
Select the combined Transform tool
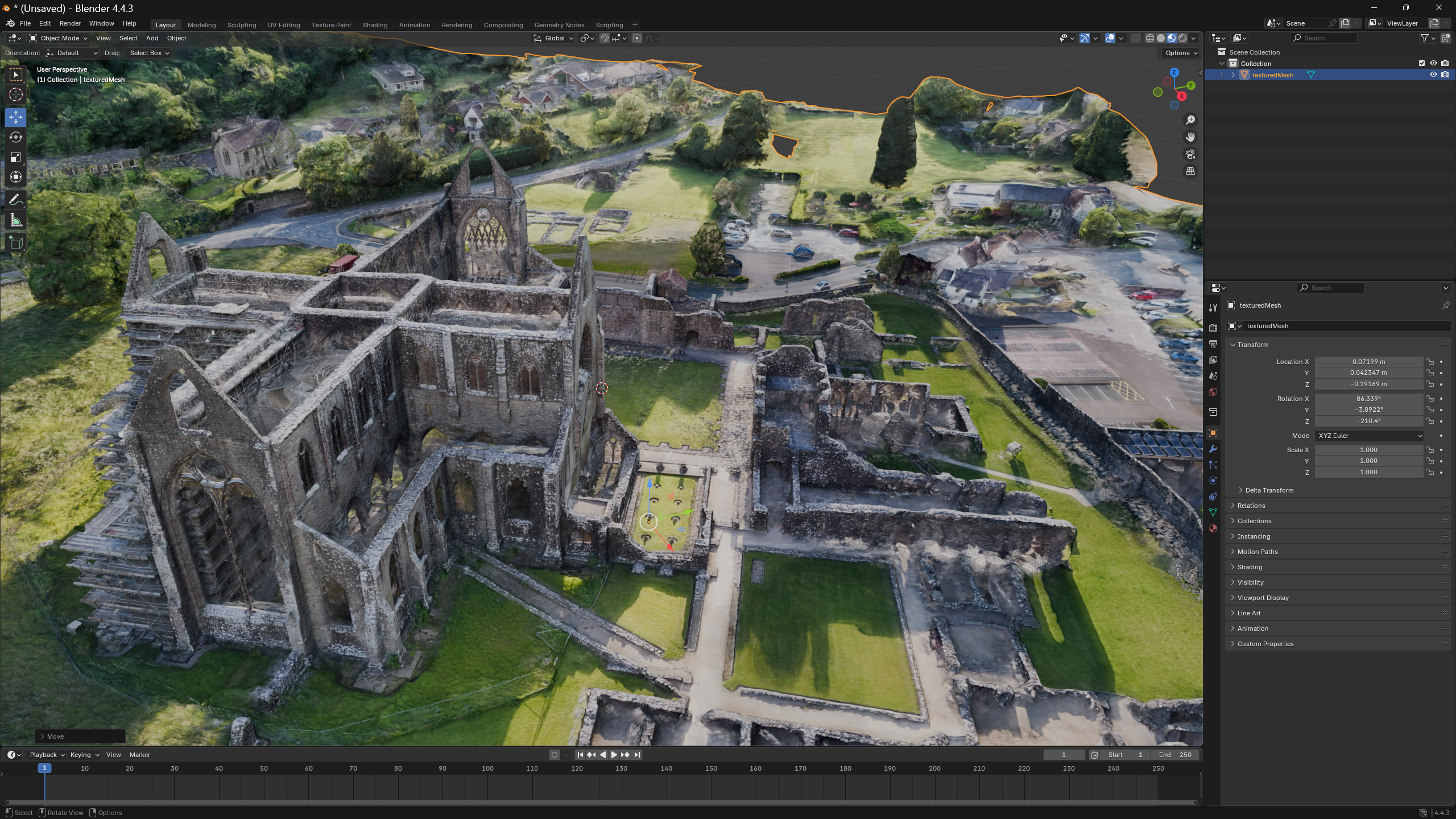point(16,177)
